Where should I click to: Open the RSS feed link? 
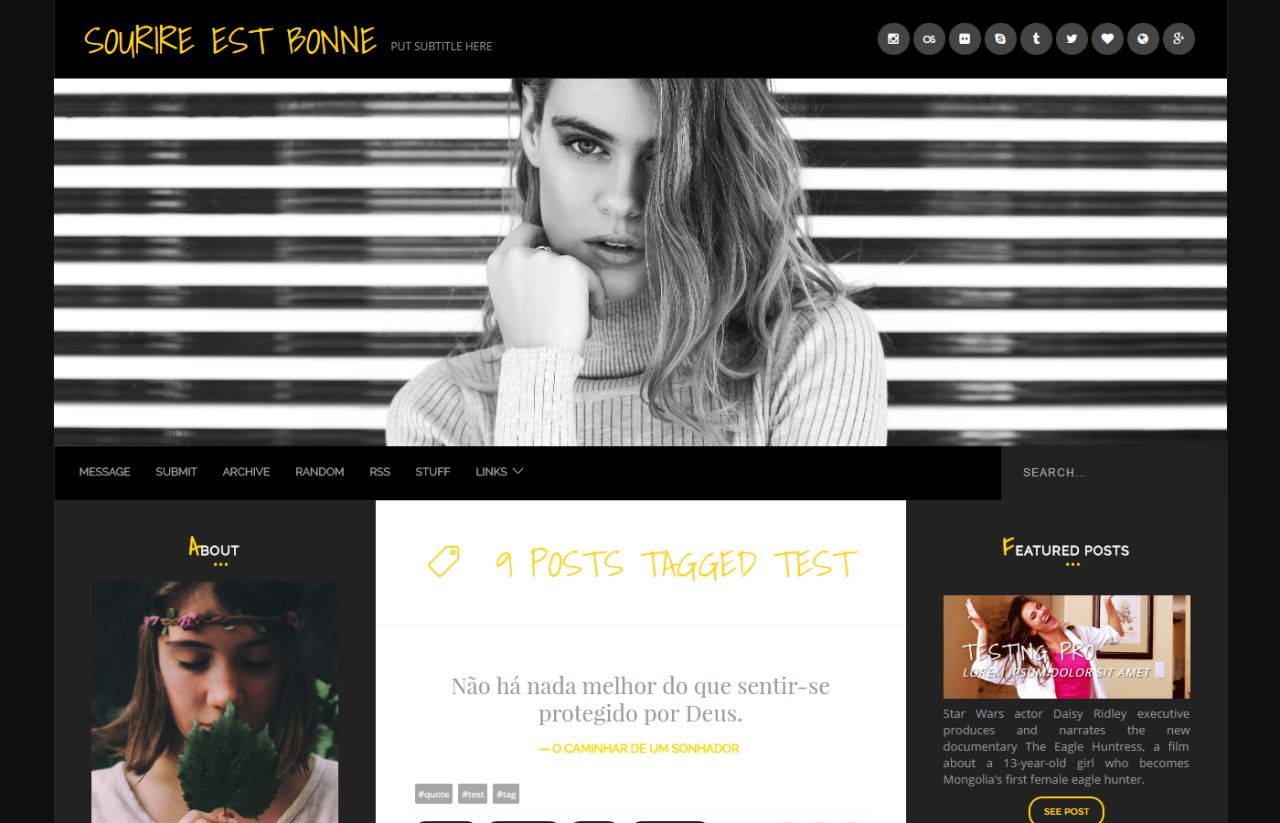point(380,472)
